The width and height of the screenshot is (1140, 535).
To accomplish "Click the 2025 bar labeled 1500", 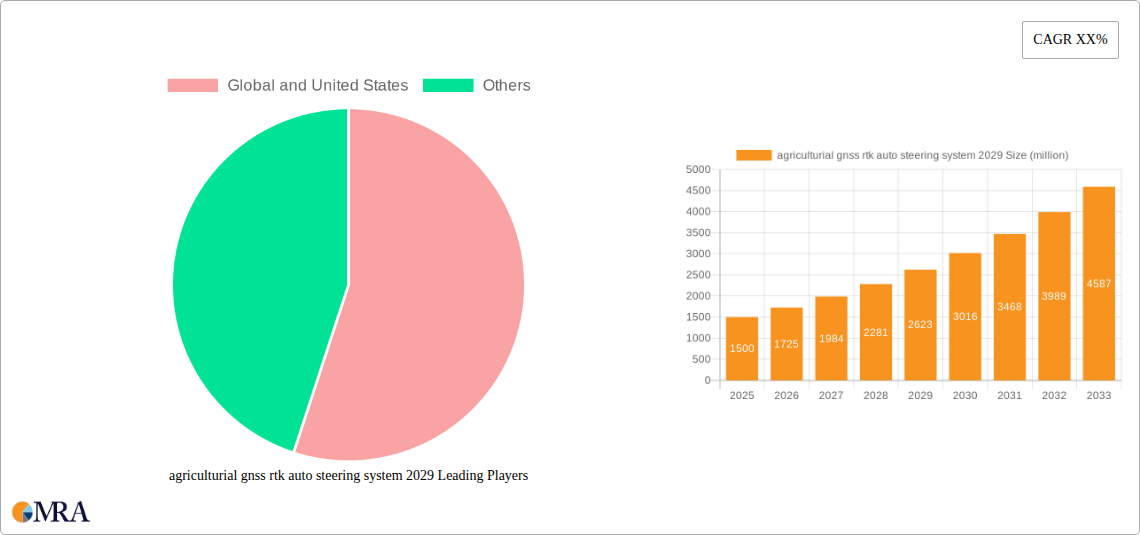I will [x=742, y=349].
